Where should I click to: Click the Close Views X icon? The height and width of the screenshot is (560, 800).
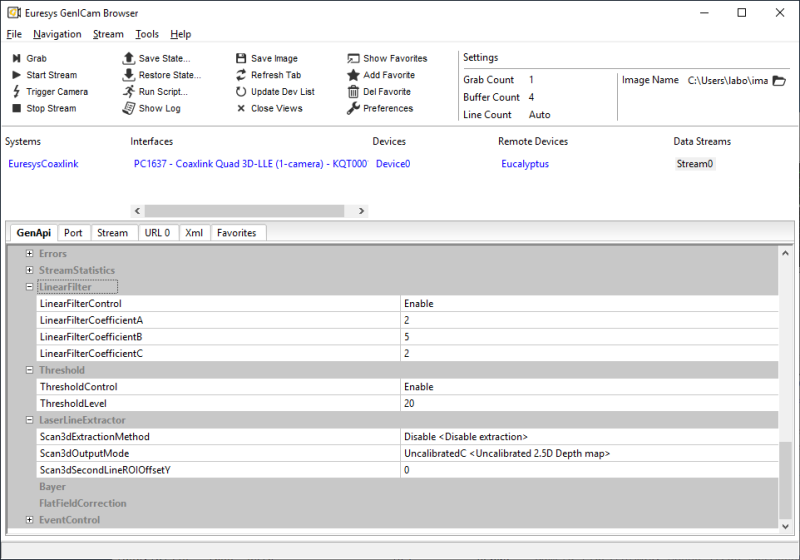click(241, 108)
